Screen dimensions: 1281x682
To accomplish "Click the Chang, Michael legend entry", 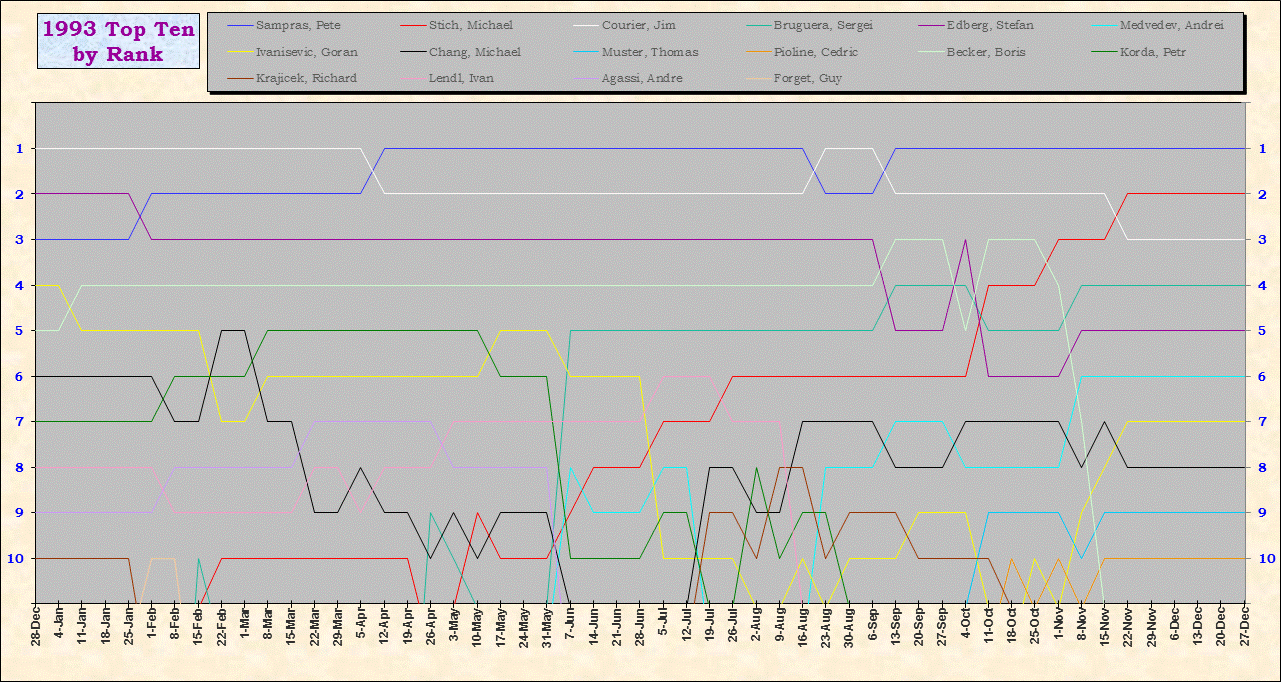I will [474, 52].
